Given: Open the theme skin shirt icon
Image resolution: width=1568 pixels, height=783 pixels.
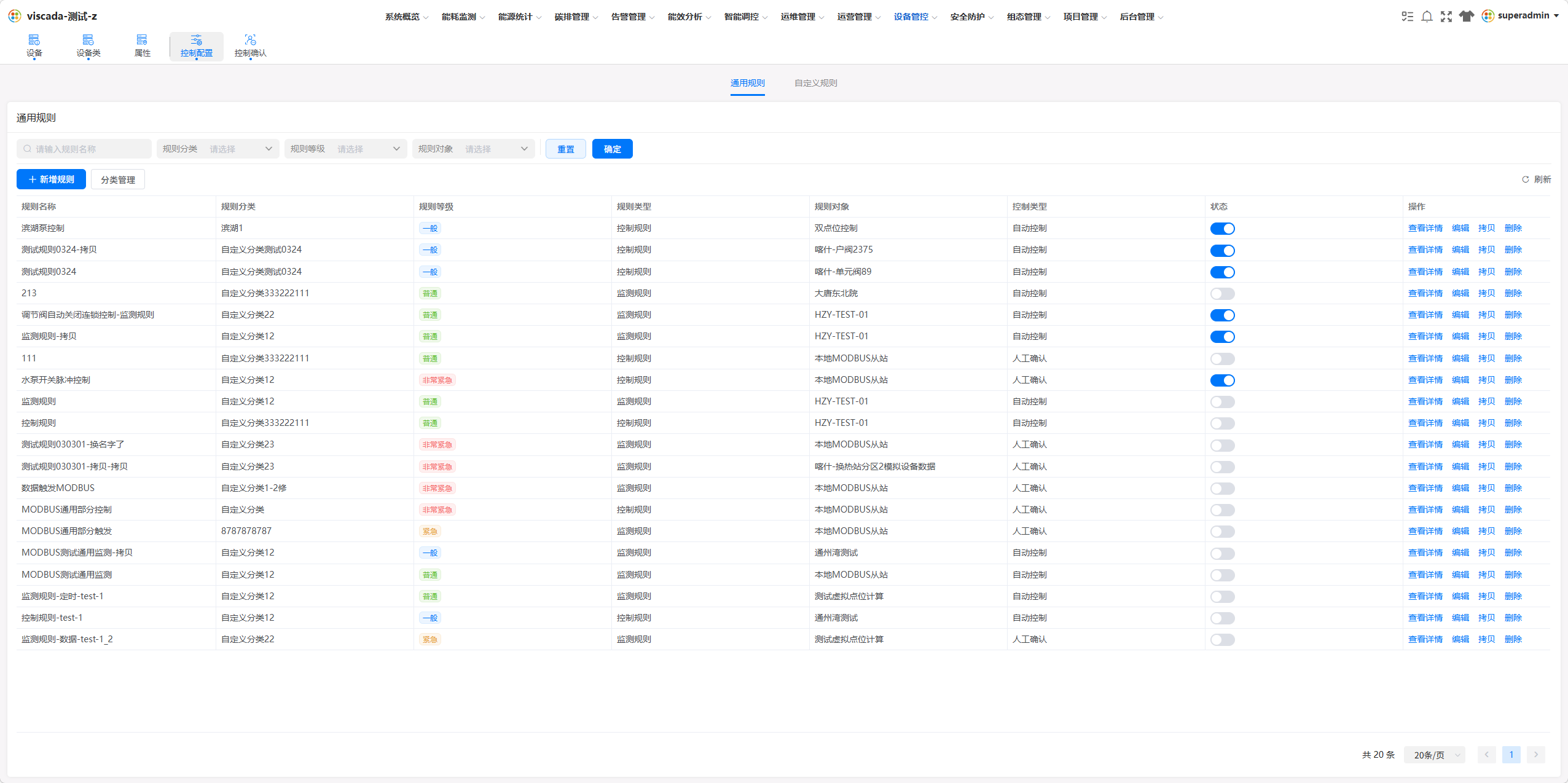Looking at the screenshot, I should coord(1467,17).
